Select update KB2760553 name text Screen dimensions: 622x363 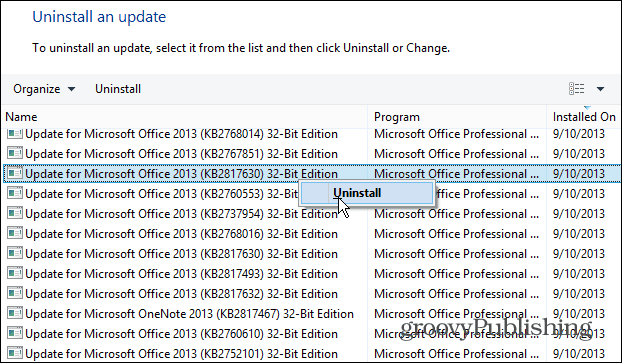pyautogui.click(x=161, y=194)
